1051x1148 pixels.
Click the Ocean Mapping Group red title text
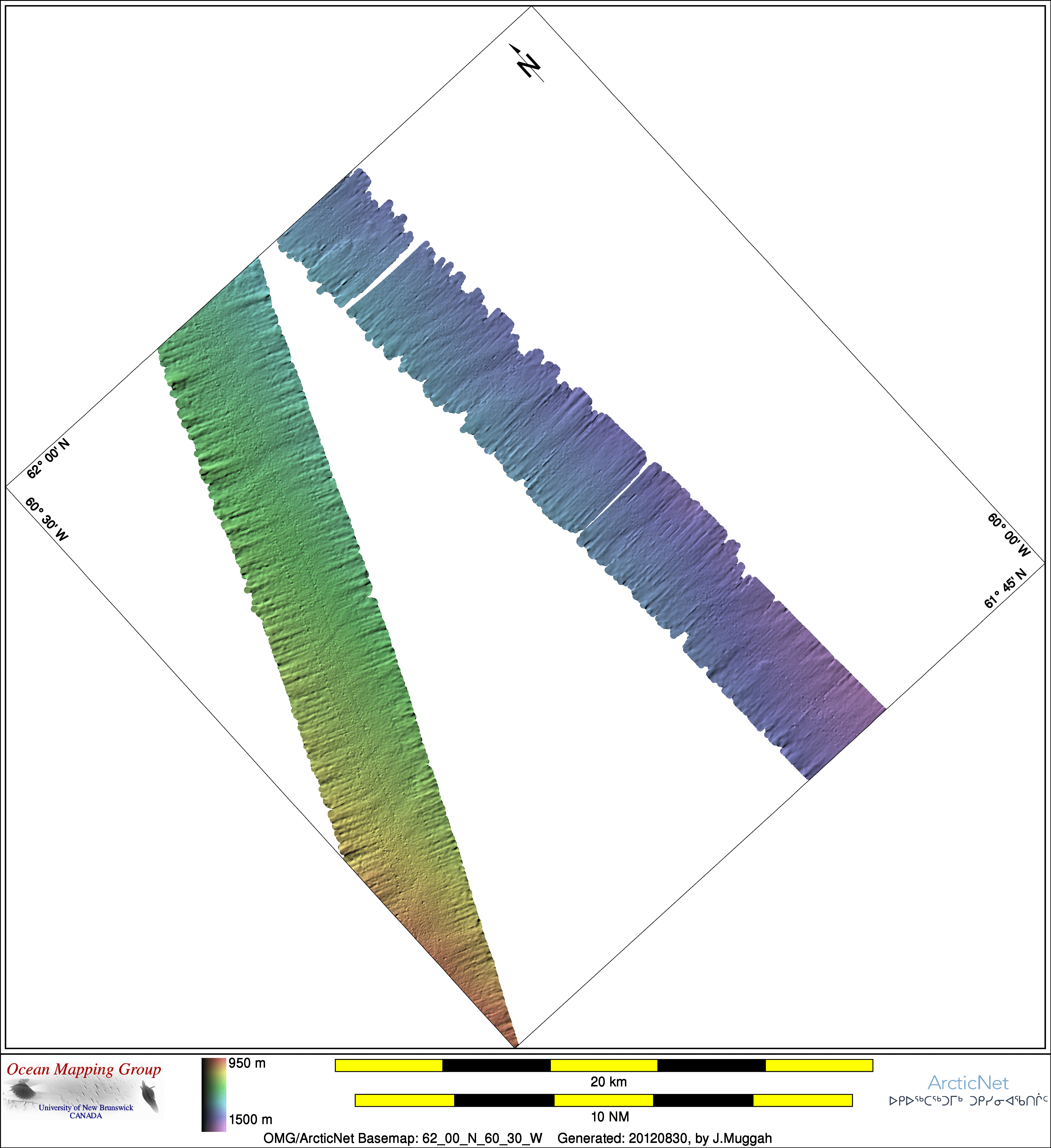[x=84, y=1069]
